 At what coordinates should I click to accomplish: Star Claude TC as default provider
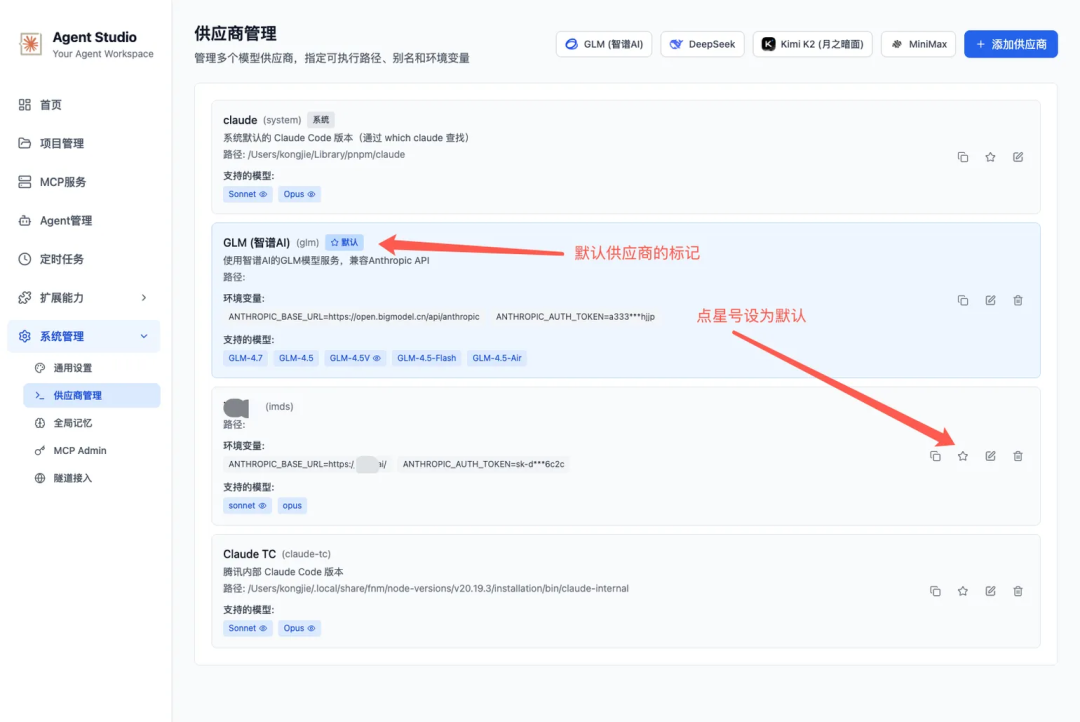963,591
